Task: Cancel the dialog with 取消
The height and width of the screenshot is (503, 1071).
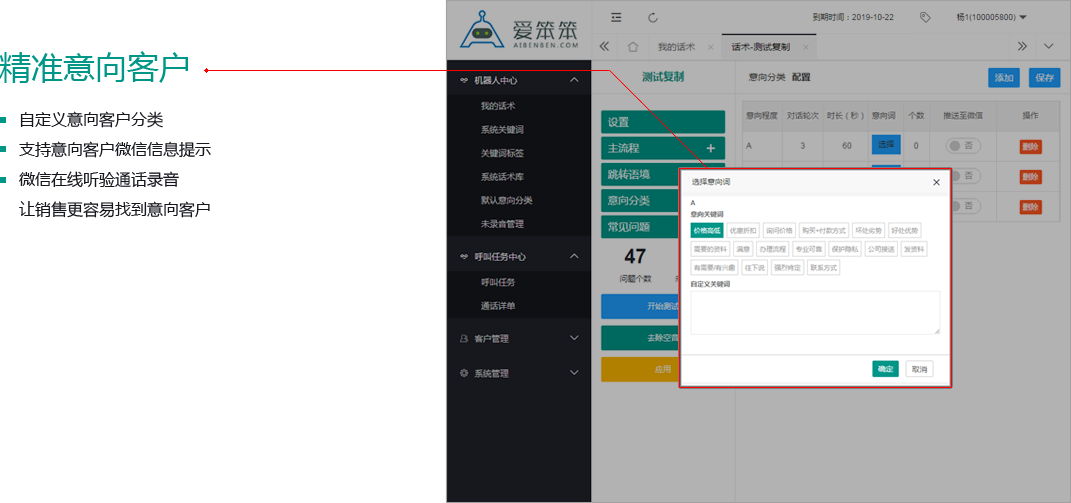Action: pyautogui.click(x=919, y=368)
